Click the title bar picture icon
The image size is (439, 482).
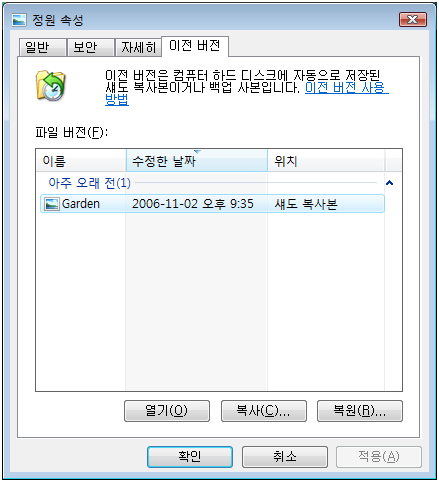coord(19,20)
